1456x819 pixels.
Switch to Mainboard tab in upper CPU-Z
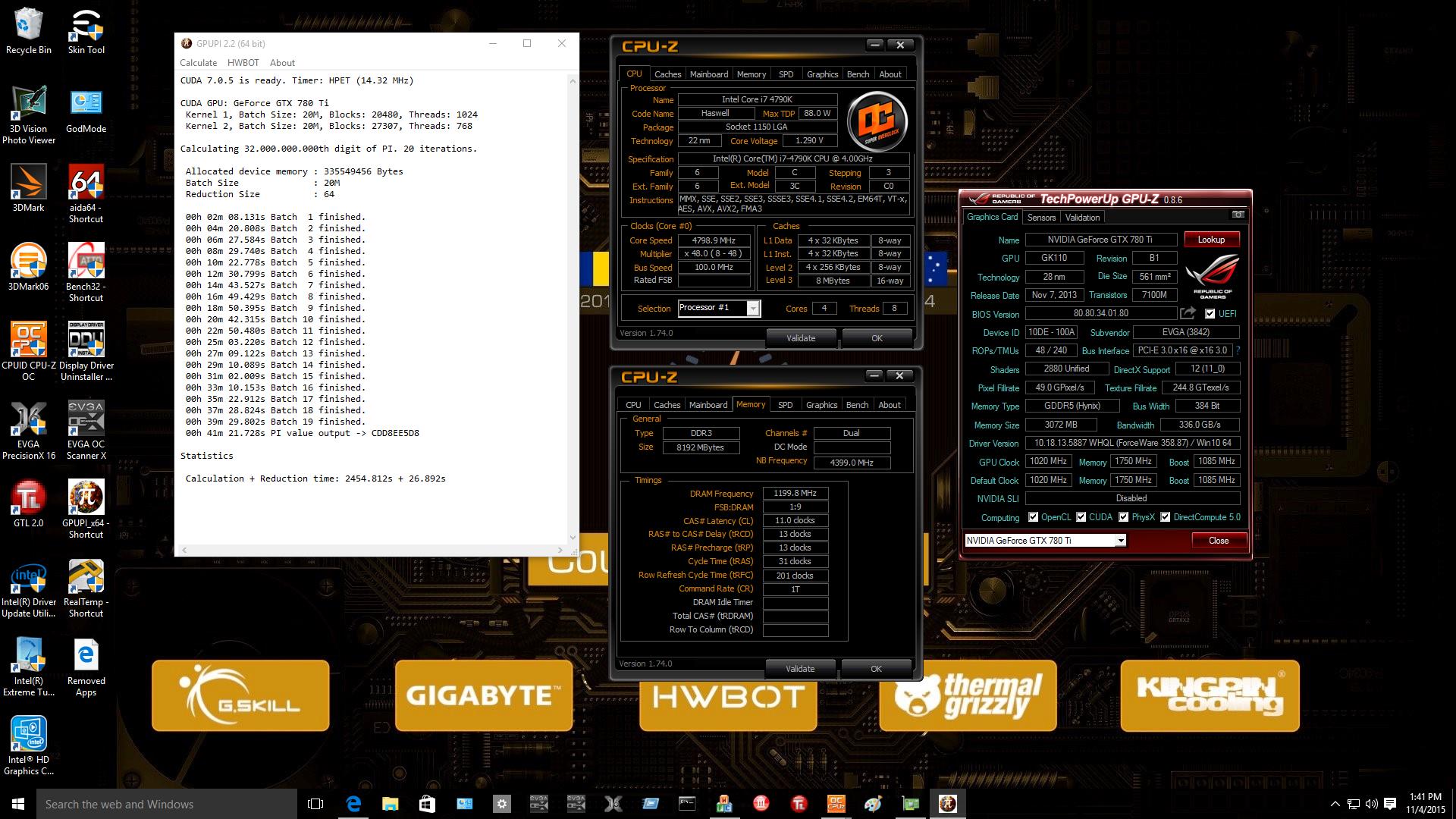point(709,74)
